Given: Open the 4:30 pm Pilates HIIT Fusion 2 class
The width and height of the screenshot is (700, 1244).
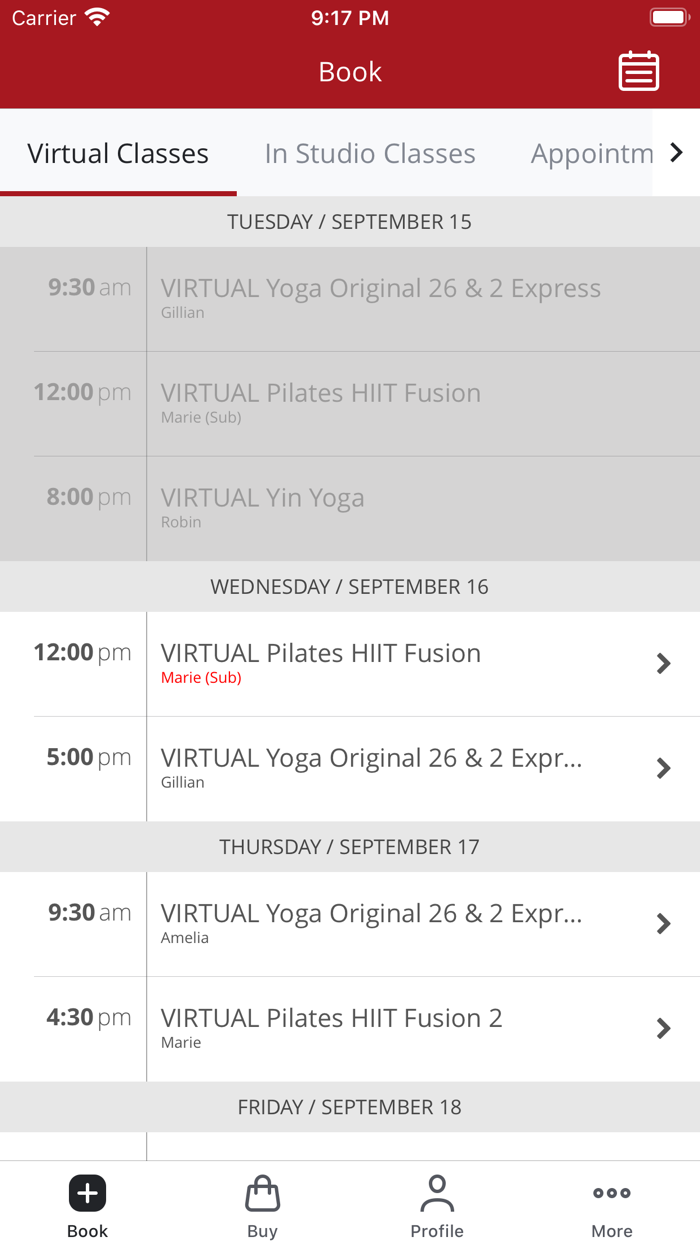Looking at the screenshot, I should pyautogui.click(x=663, y=1028).
